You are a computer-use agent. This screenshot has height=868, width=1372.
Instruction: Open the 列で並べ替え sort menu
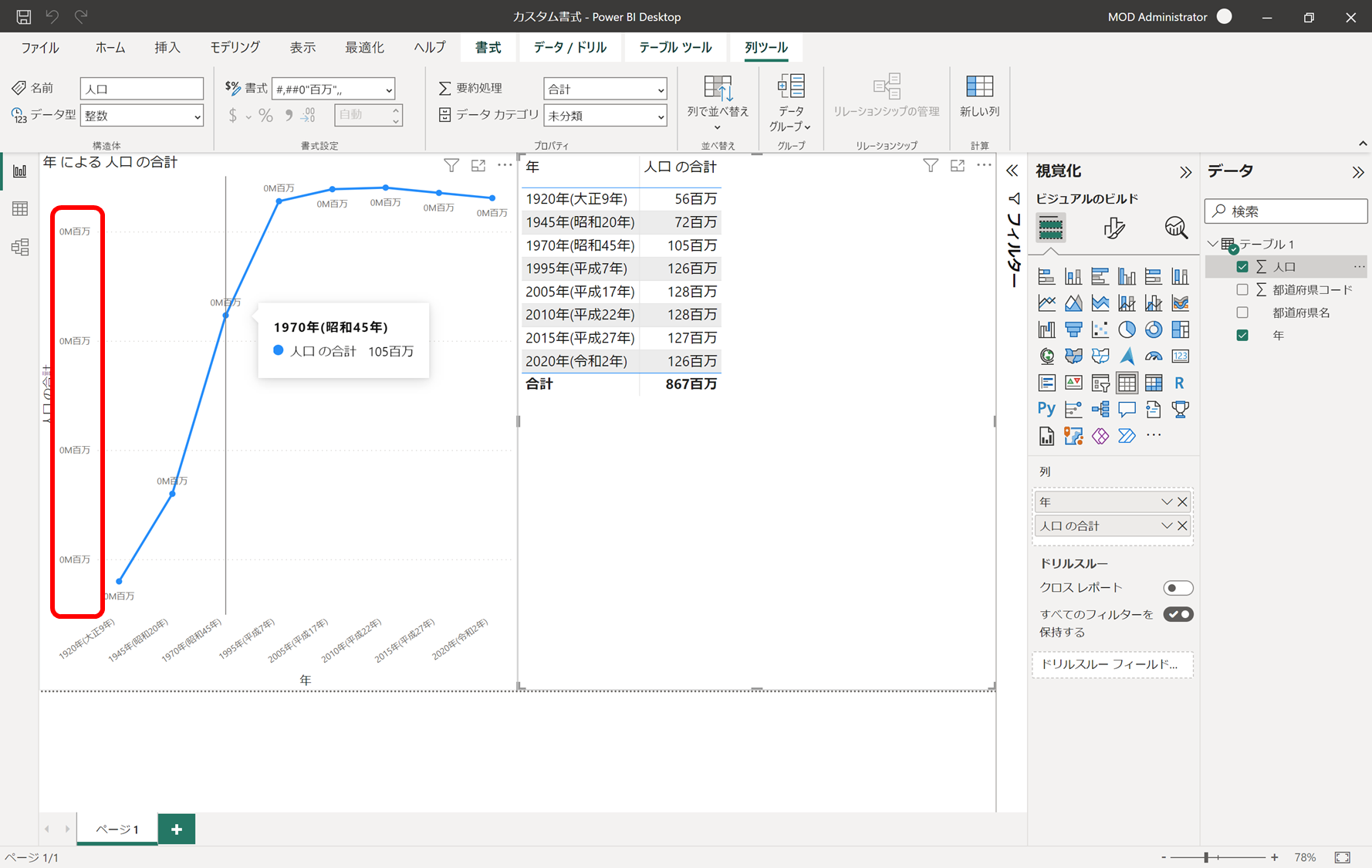coord(718,103)
